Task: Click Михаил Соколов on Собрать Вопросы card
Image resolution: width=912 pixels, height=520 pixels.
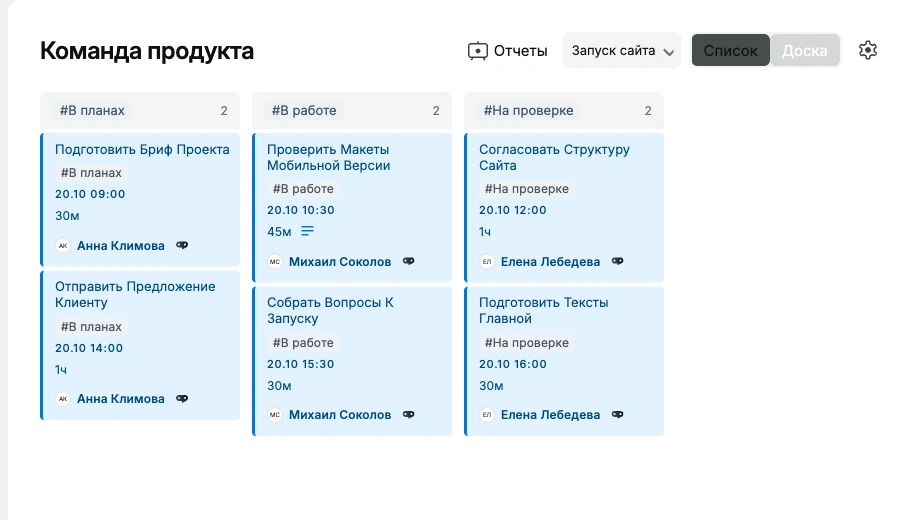Action: pos(340,415)
